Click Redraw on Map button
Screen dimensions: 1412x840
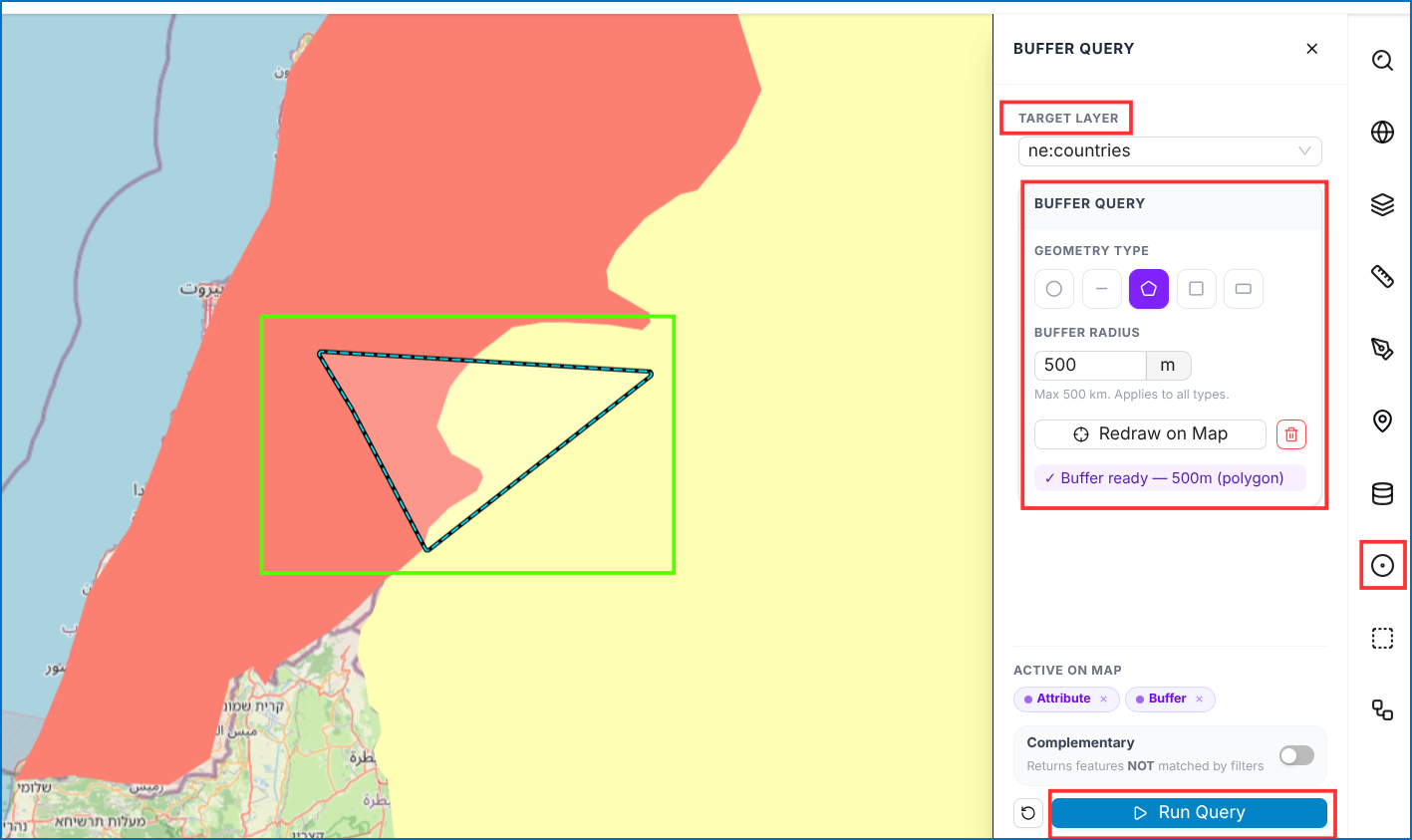(x=1150, y=434)
